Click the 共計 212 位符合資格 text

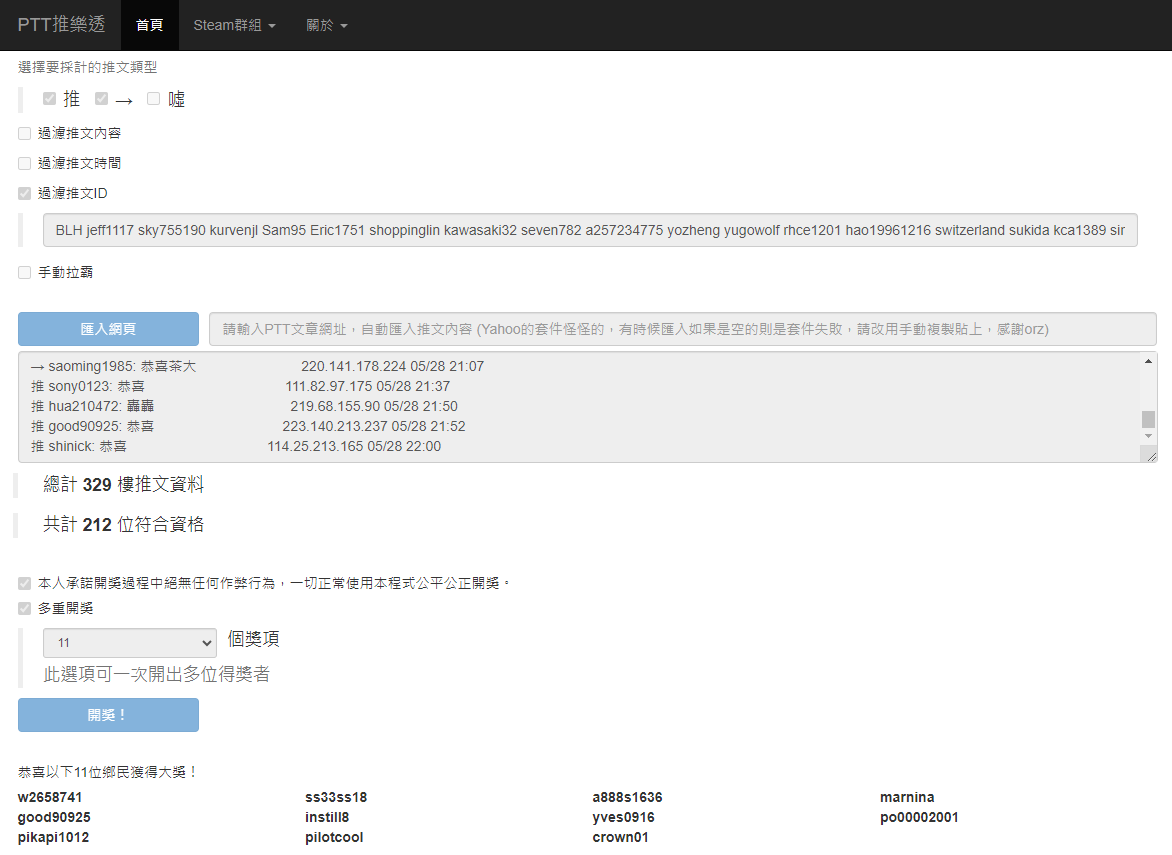123,525
